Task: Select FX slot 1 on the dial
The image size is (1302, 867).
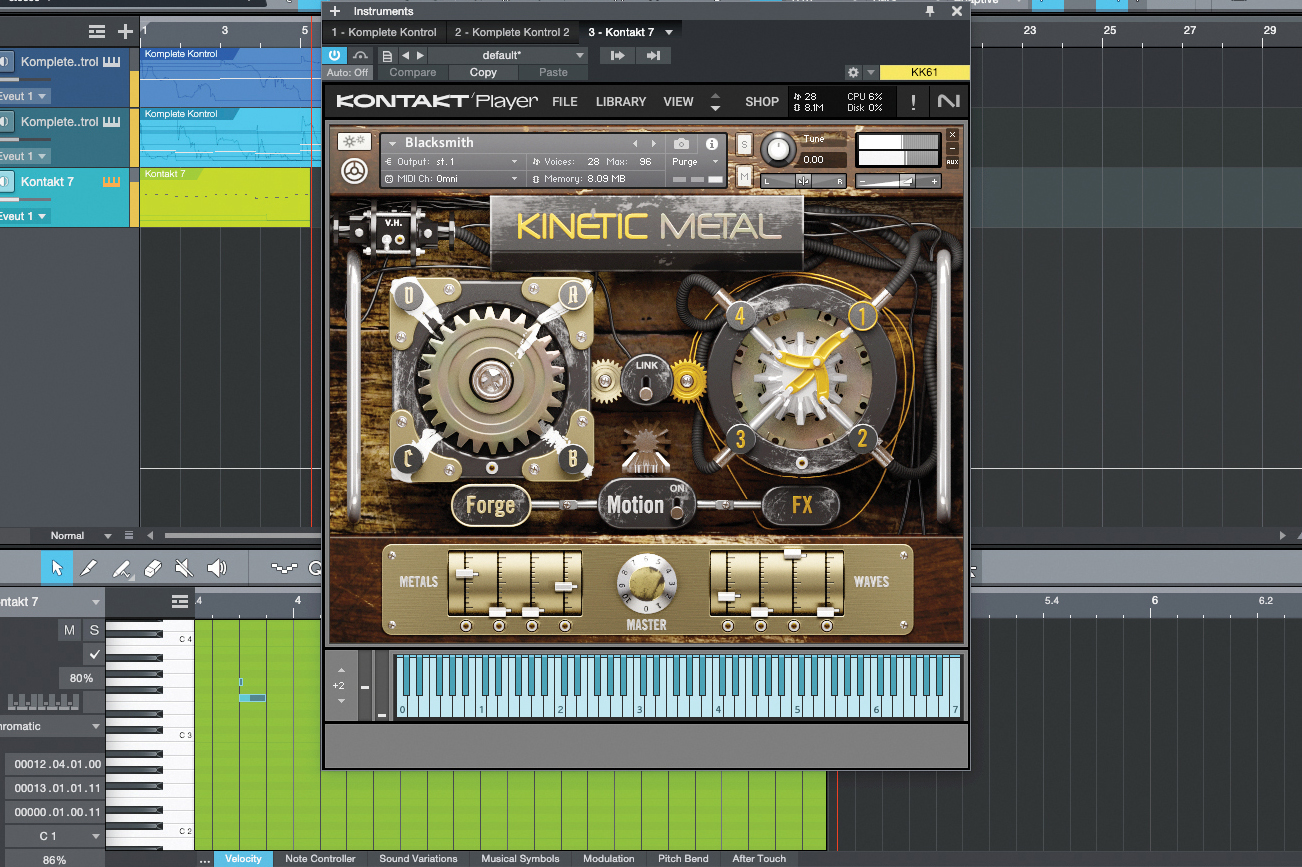Action: pyautogui.click(x=862, y=317)
